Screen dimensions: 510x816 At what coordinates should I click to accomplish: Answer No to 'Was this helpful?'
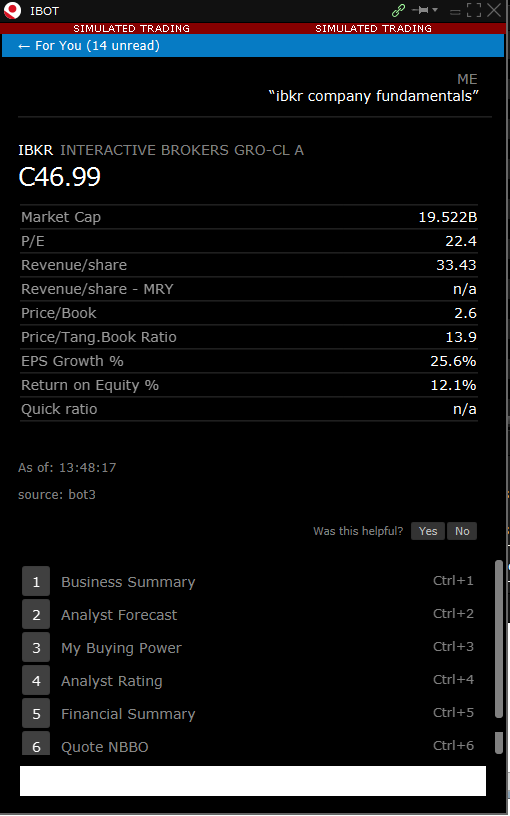pyautogui.click(x=462, y=531)
